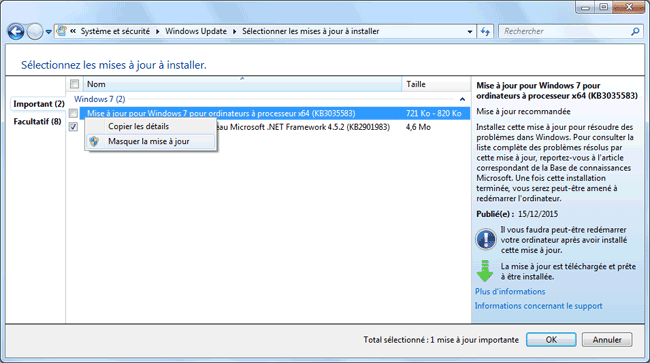Image resolution: width=650 pixels, height=363 pixels.
Task: Sort by the Taille column header
Action: coord(436,84)
